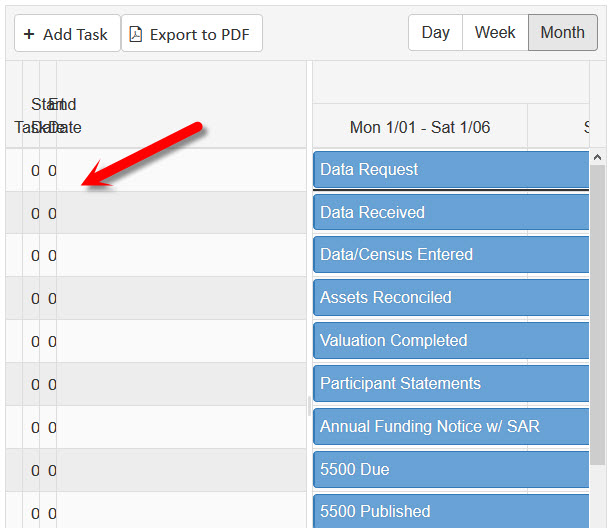Switch to Day view
Image resolution: width=614 pixels, height=528 pixels.
[435, 32]
